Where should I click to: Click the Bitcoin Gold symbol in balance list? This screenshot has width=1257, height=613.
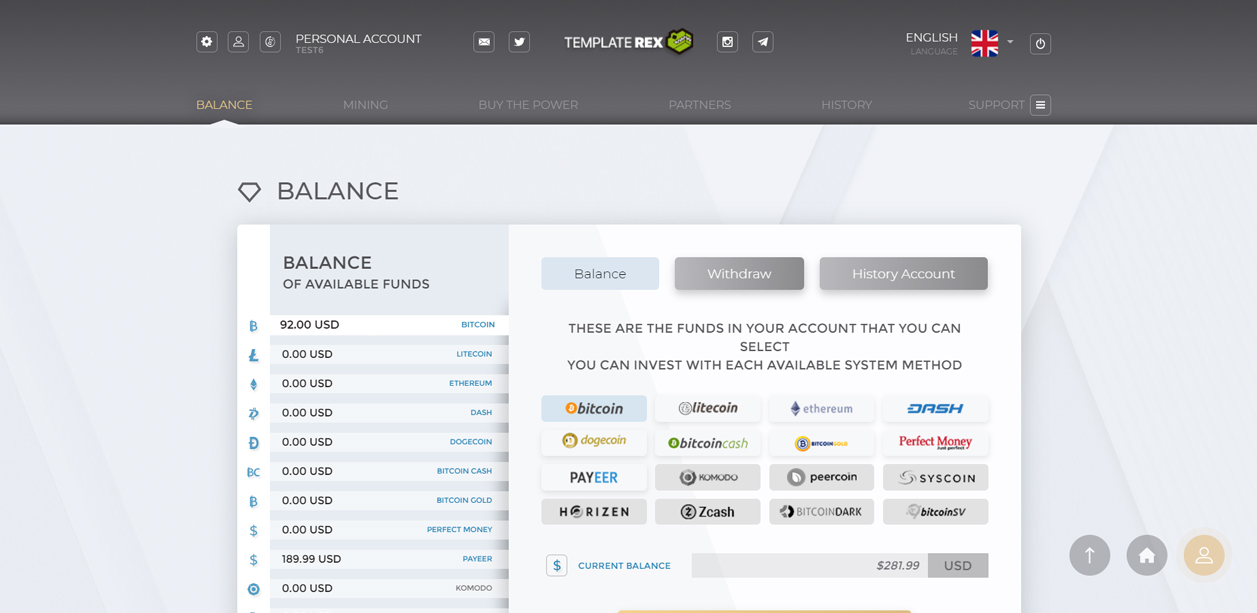point(253,501)
